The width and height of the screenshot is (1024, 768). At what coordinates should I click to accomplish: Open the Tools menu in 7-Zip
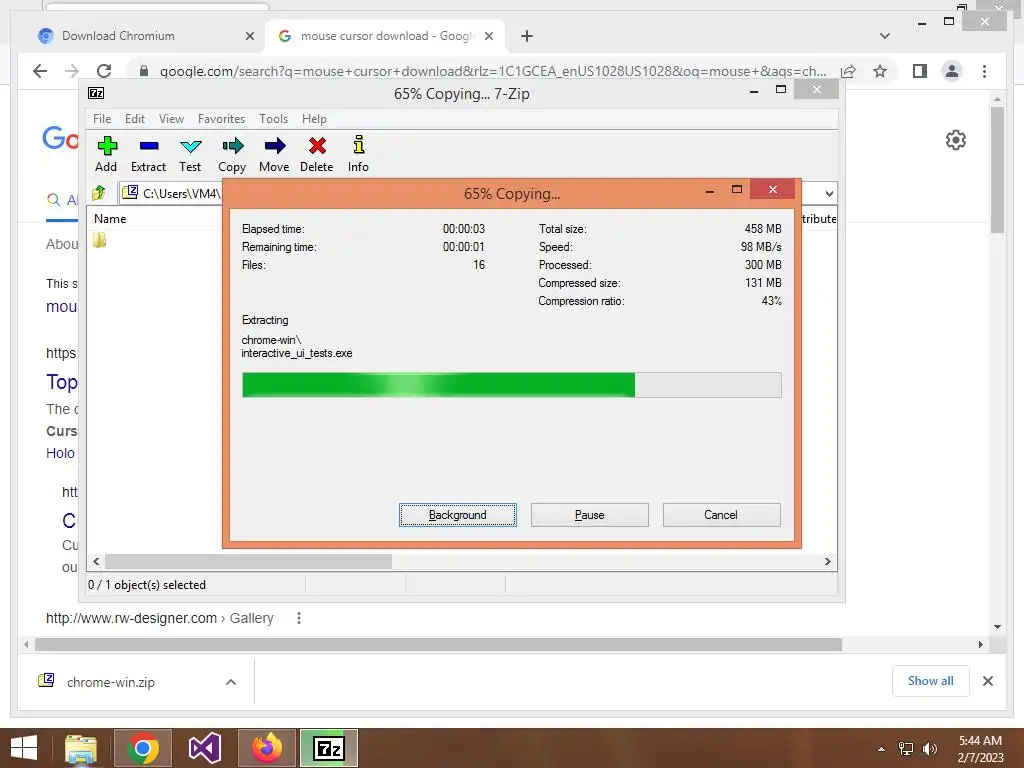tap(273, 119)
